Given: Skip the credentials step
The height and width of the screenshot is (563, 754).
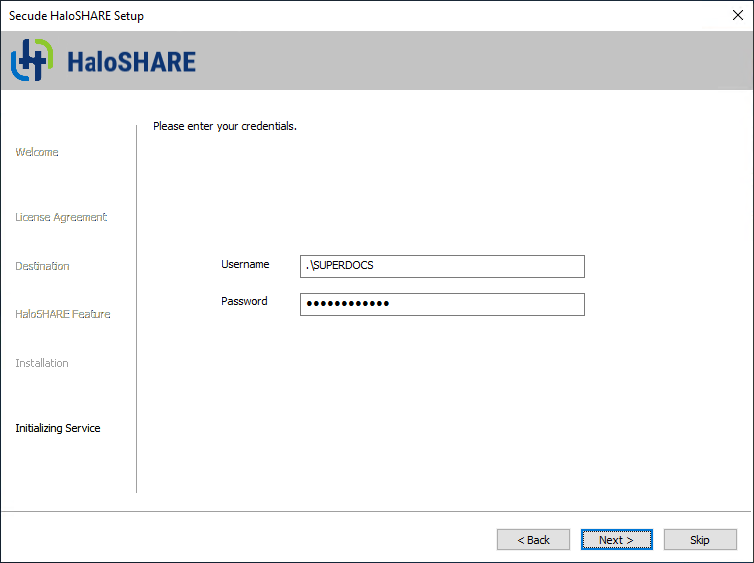Looking at the screenshot, I should tap(700, 540).
